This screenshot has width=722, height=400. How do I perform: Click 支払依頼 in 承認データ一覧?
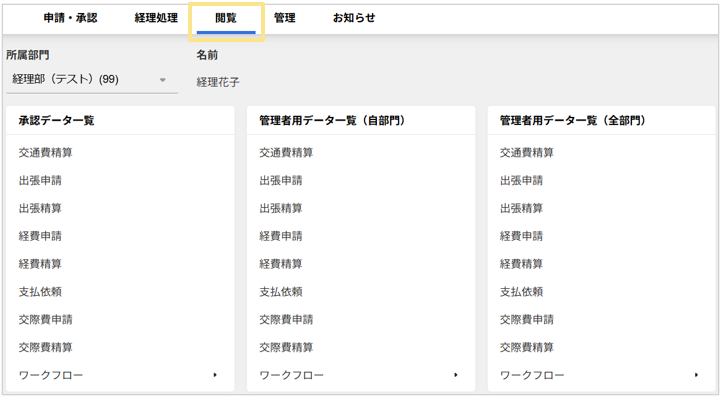40,292
